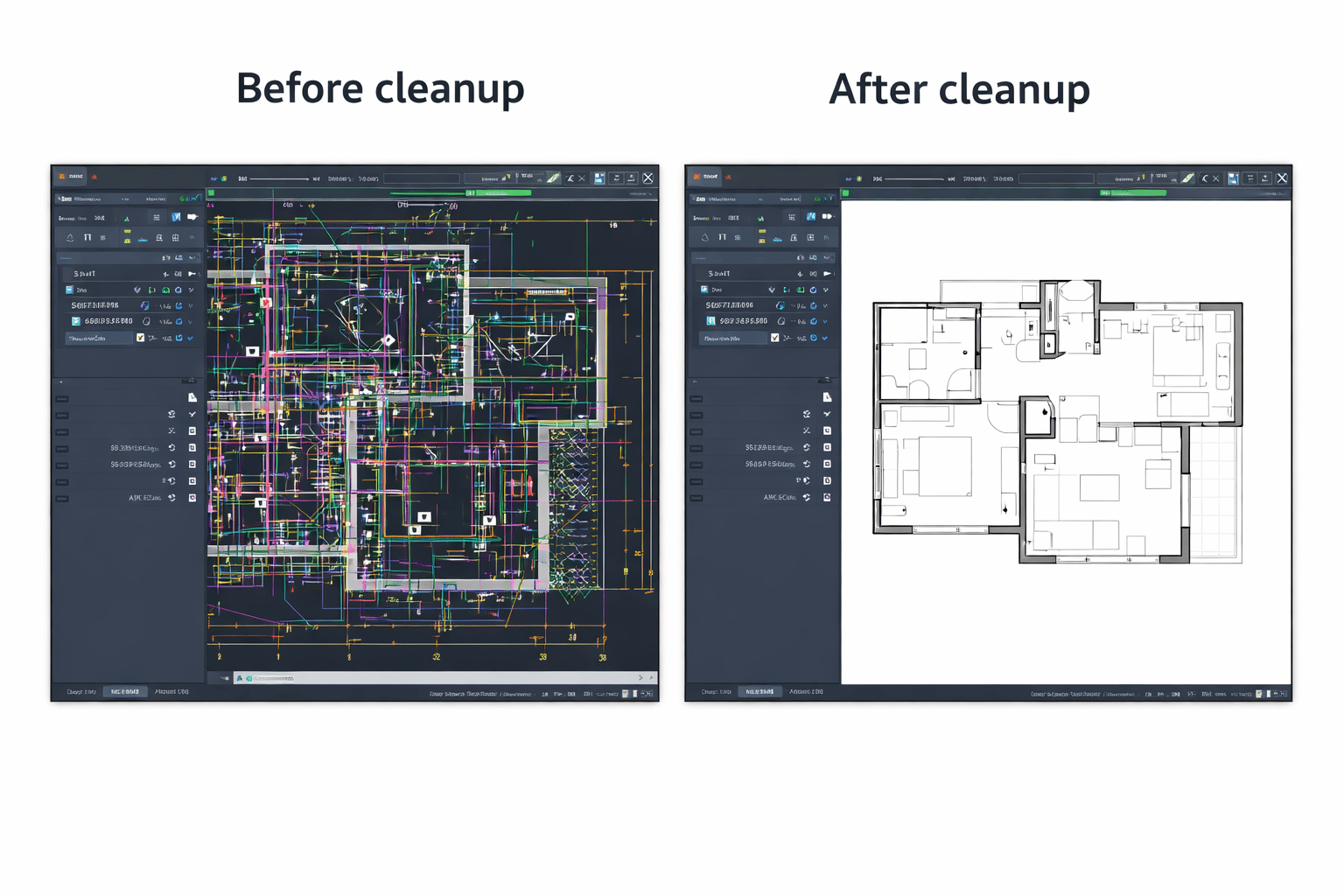Toggle the checkbox on the bottom sidebar layer row
The height and width of the screenshot is (896, 1344).
[x=142, y=337]
